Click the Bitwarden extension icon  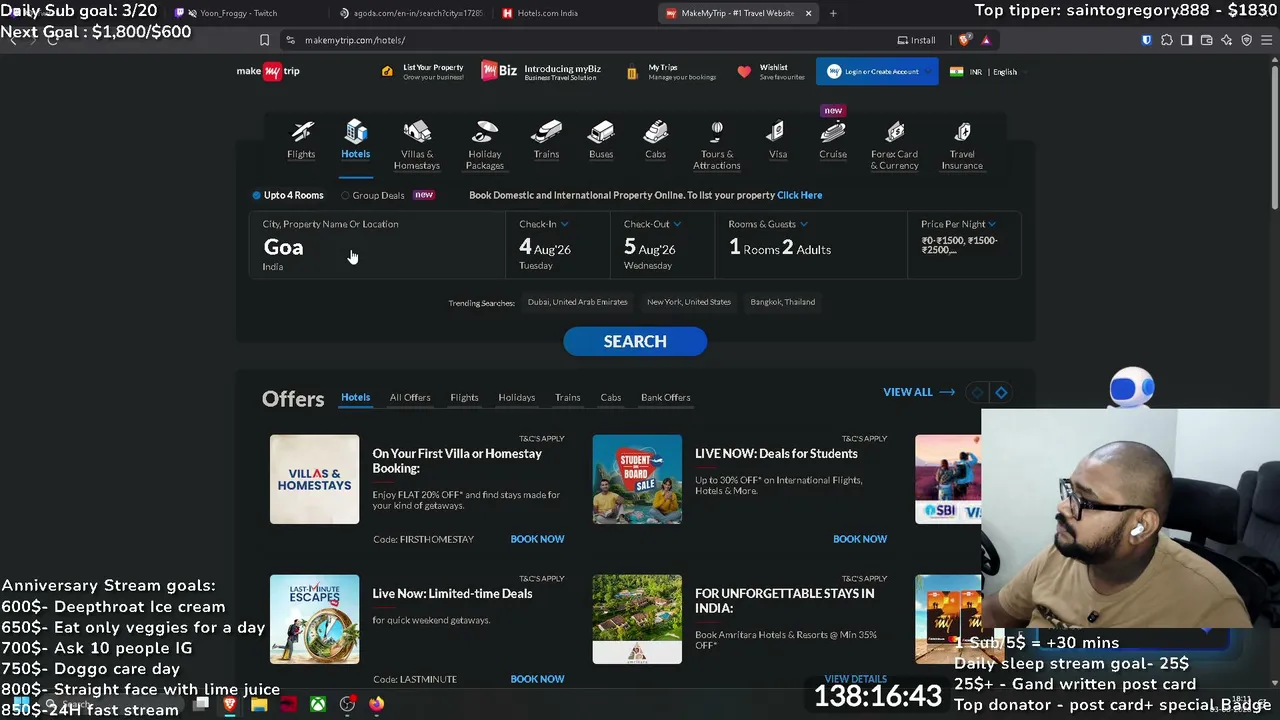(x=1147, y=40)
